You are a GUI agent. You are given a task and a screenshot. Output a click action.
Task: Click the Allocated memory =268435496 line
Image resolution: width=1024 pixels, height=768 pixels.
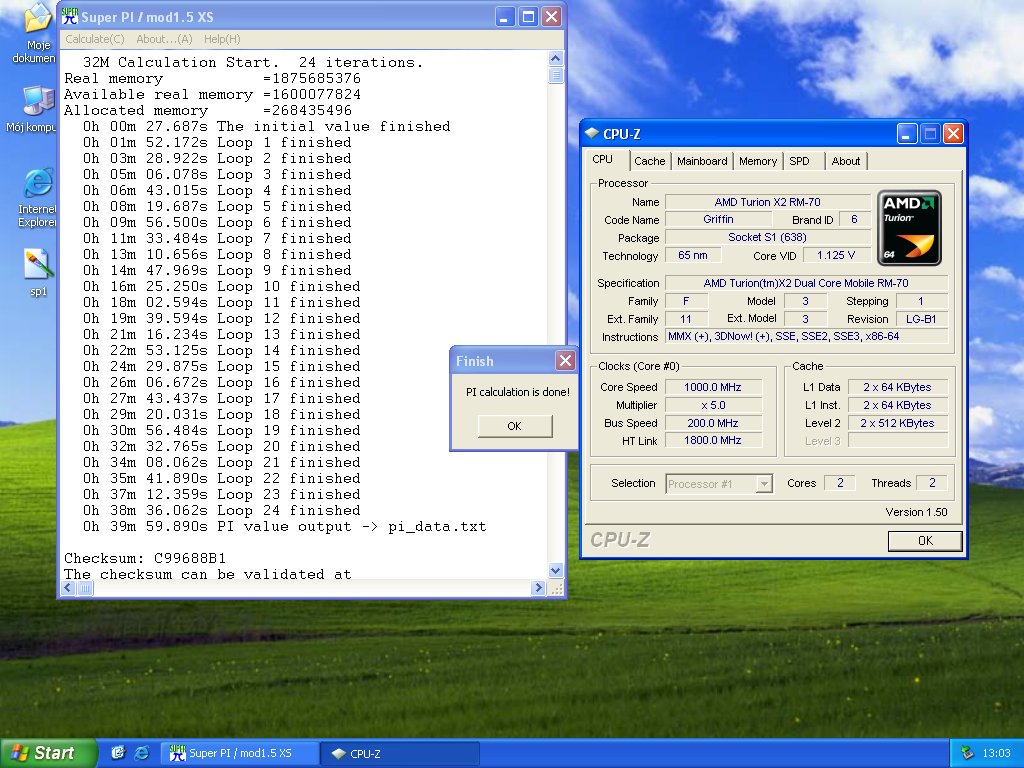tap(208, 110)
